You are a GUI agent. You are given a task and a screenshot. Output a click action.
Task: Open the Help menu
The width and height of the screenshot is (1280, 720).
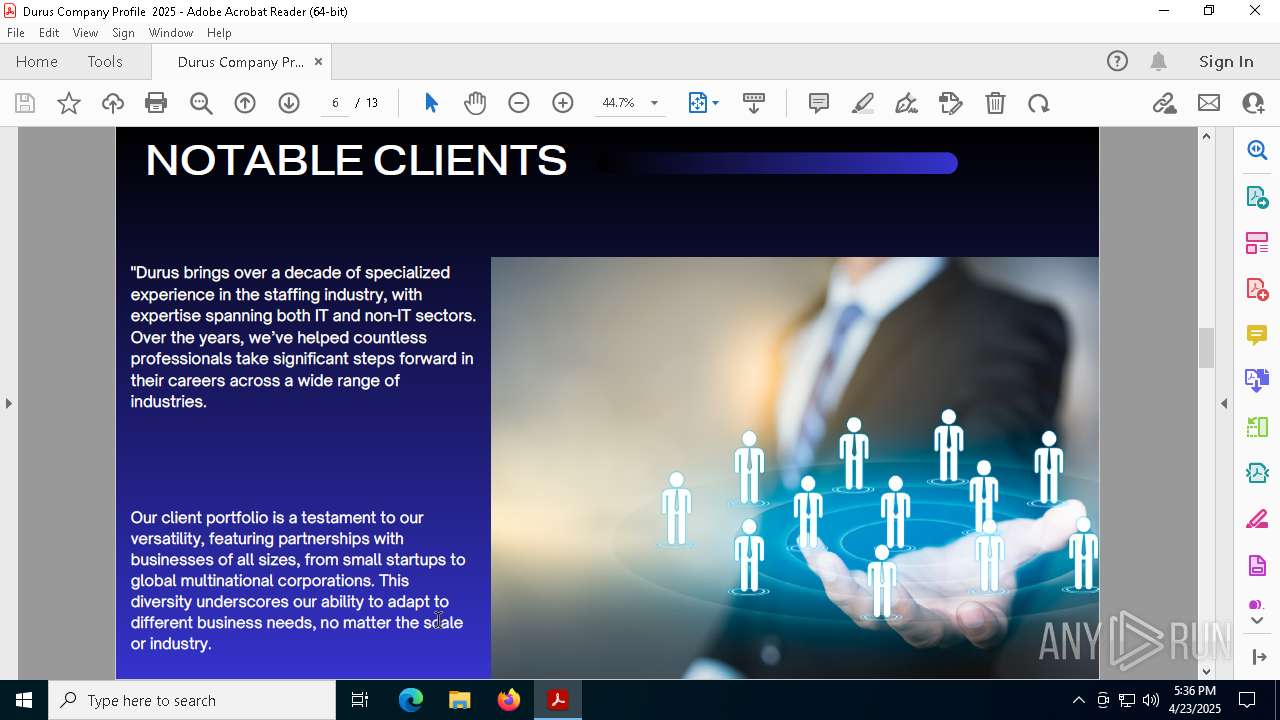(x=219, y=33)
